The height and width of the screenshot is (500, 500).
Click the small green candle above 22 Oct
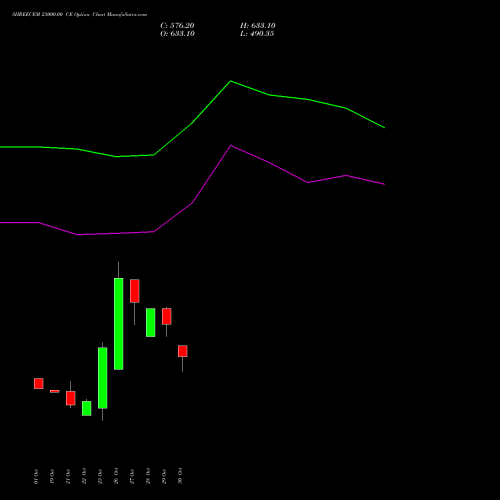tap(87, 408)
